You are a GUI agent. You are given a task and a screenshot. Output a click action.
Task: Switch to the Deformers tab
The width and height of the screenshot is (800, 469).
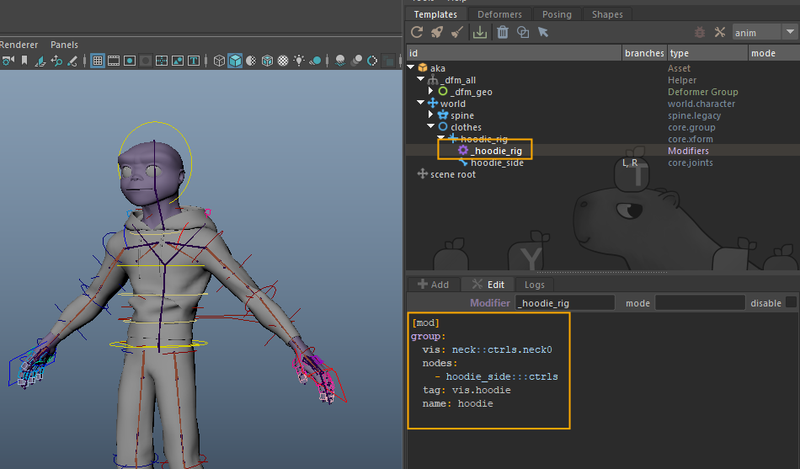point(498,14)
